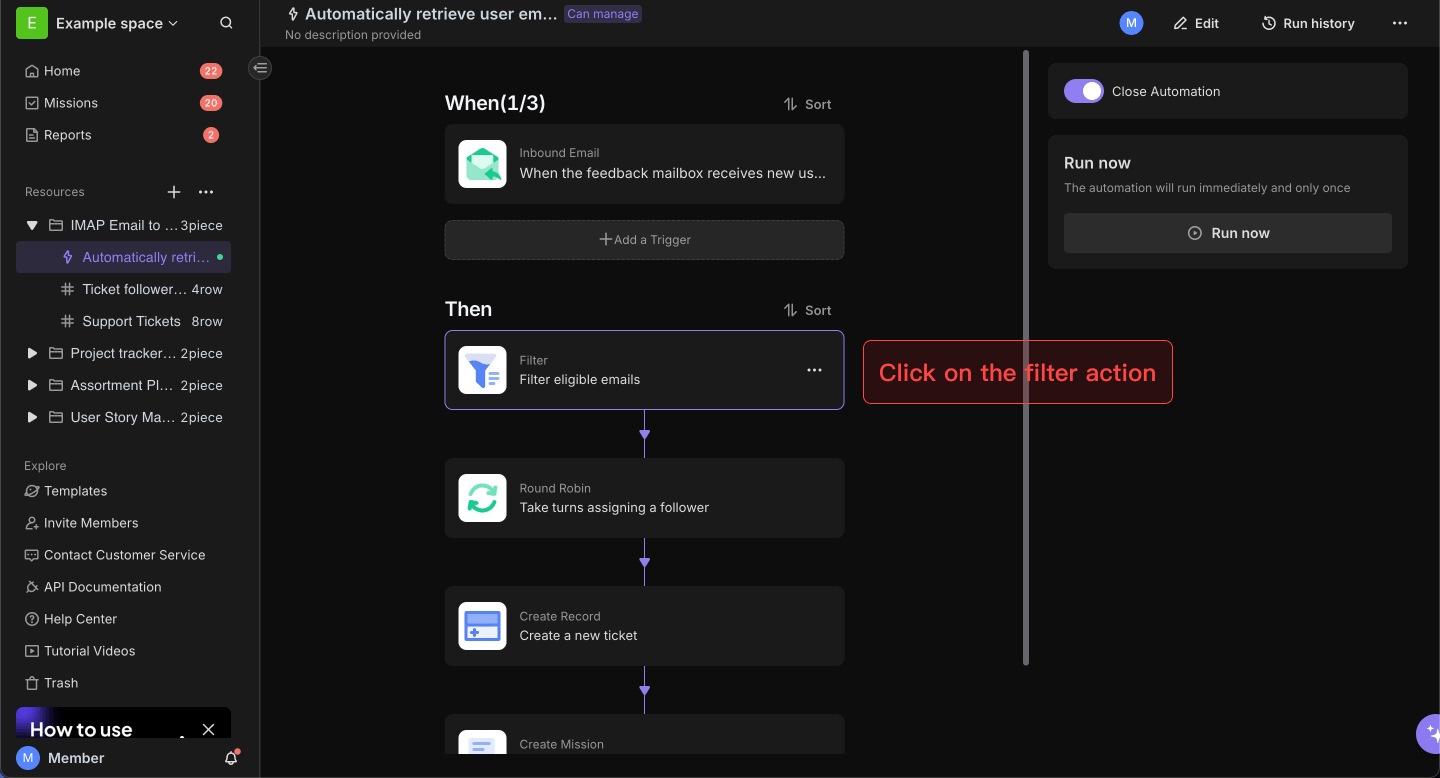Open the Trash
This screenshot has width=1440, height=778.
click(x=52, y=683)
